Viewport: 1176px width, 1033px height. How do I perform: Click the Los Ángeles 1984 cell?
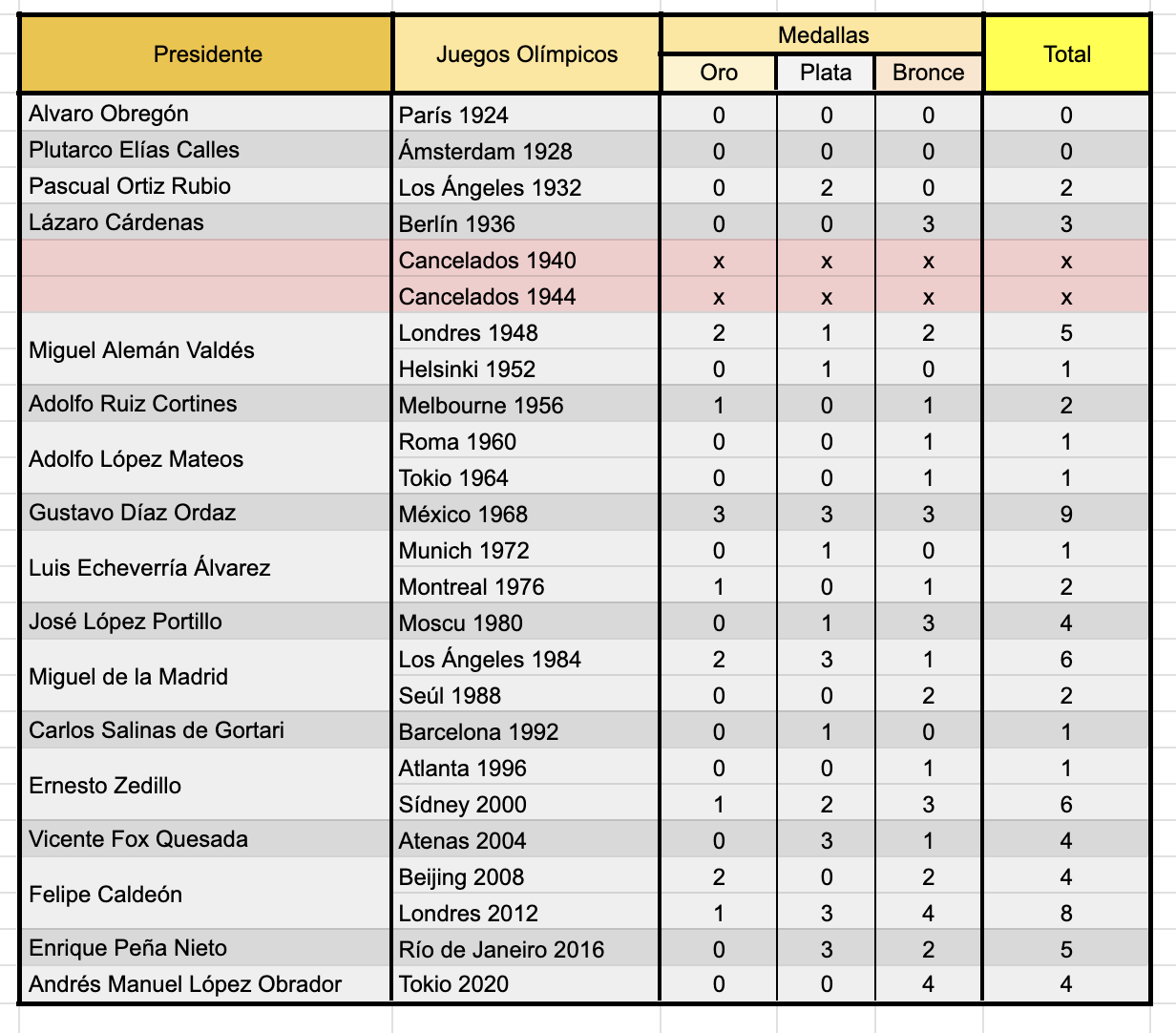(526, 659)
